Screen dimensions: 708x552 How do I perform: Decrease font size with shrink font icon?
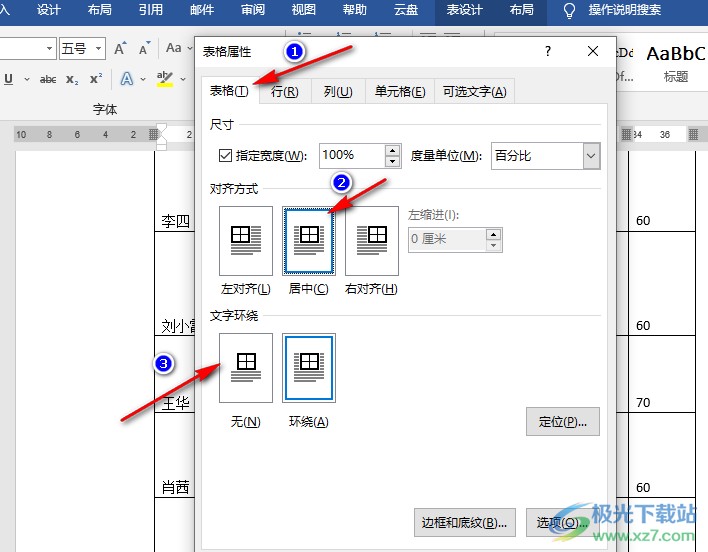pyautogui.click(x=144, y=48)
